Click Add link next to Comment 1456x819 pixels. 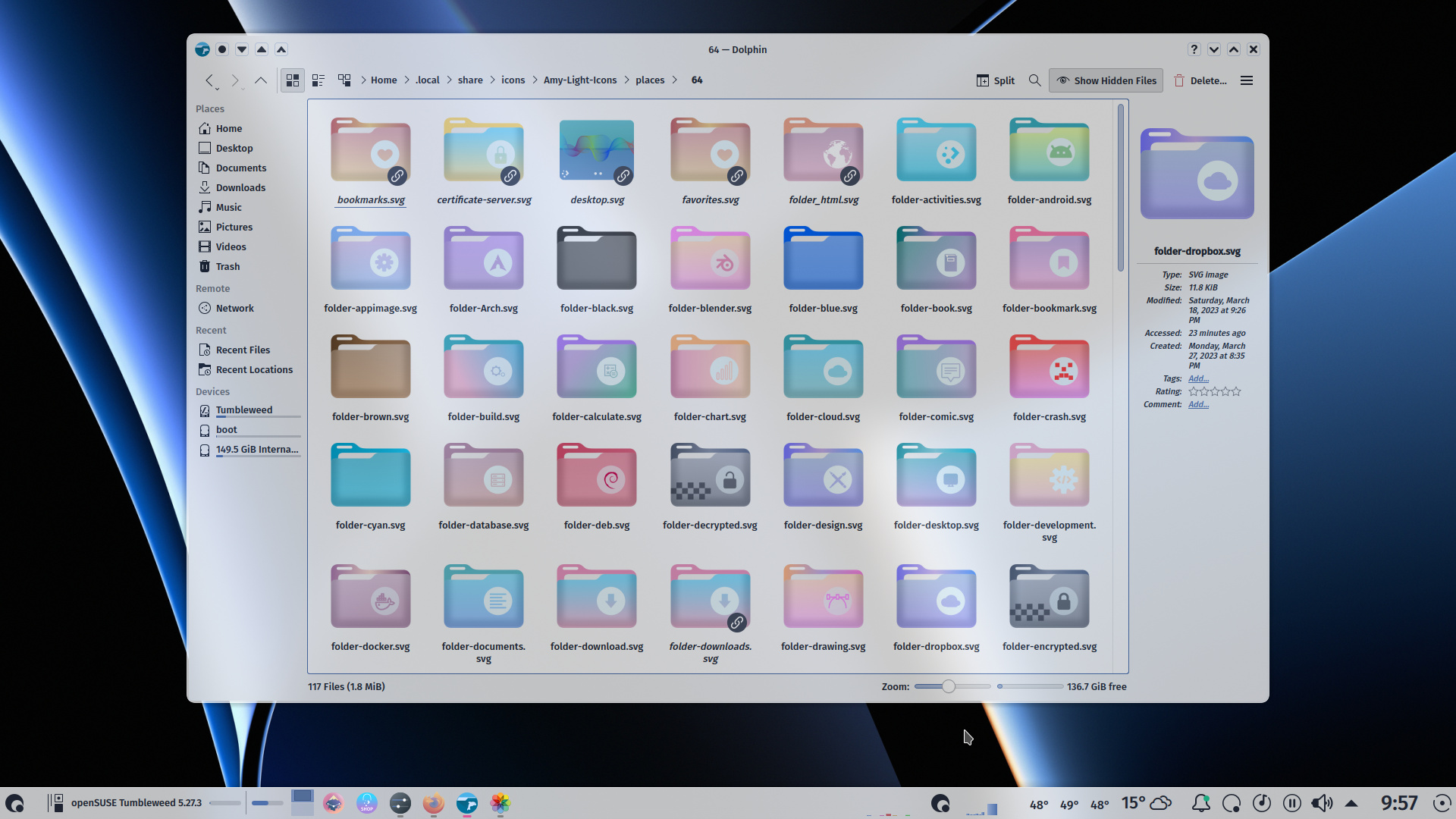coord(1198,405)
